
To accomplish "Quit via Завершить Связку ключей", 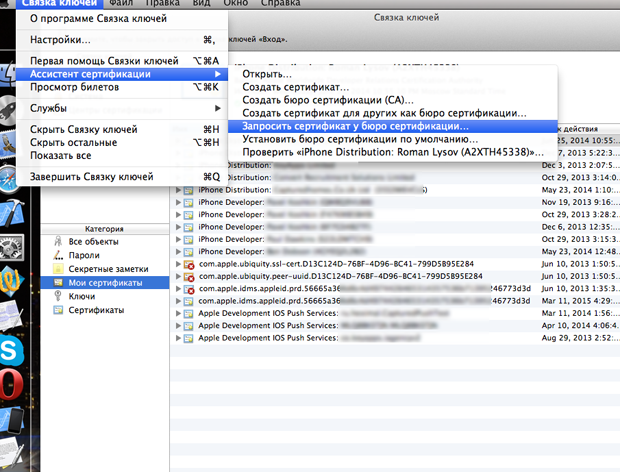I will tap(122, 177).
